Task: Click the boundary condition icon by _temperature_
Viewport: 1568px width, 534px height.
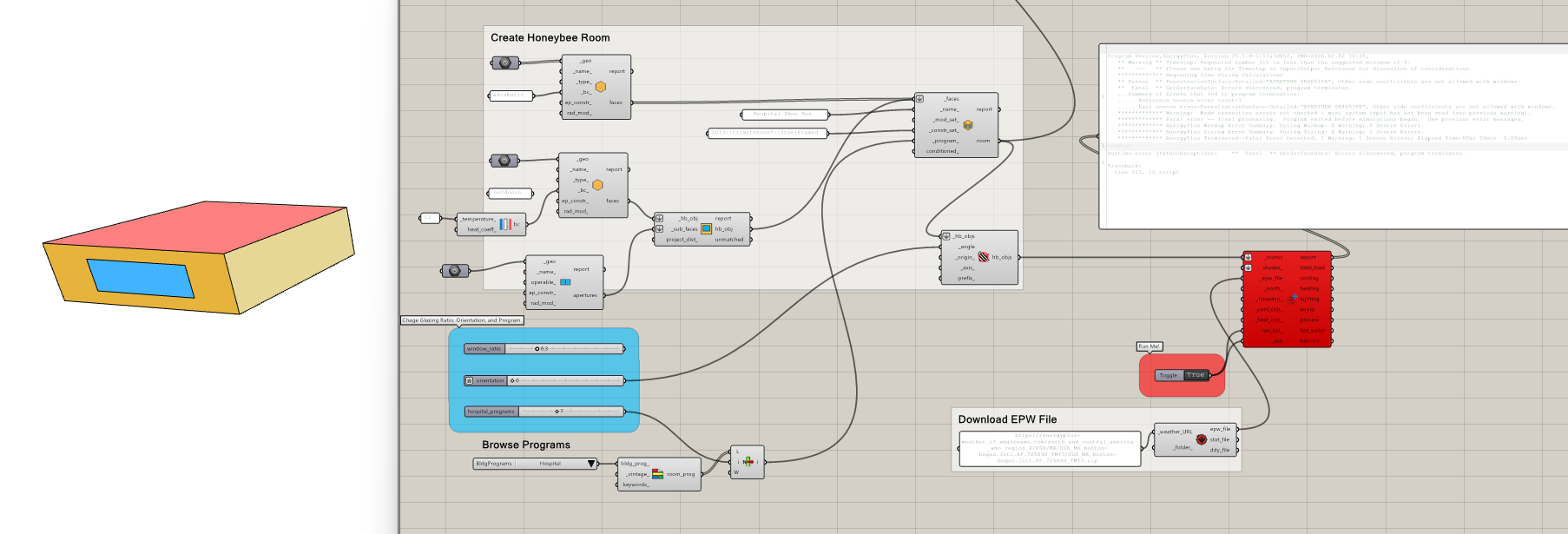Action: (x=504, y=224)
